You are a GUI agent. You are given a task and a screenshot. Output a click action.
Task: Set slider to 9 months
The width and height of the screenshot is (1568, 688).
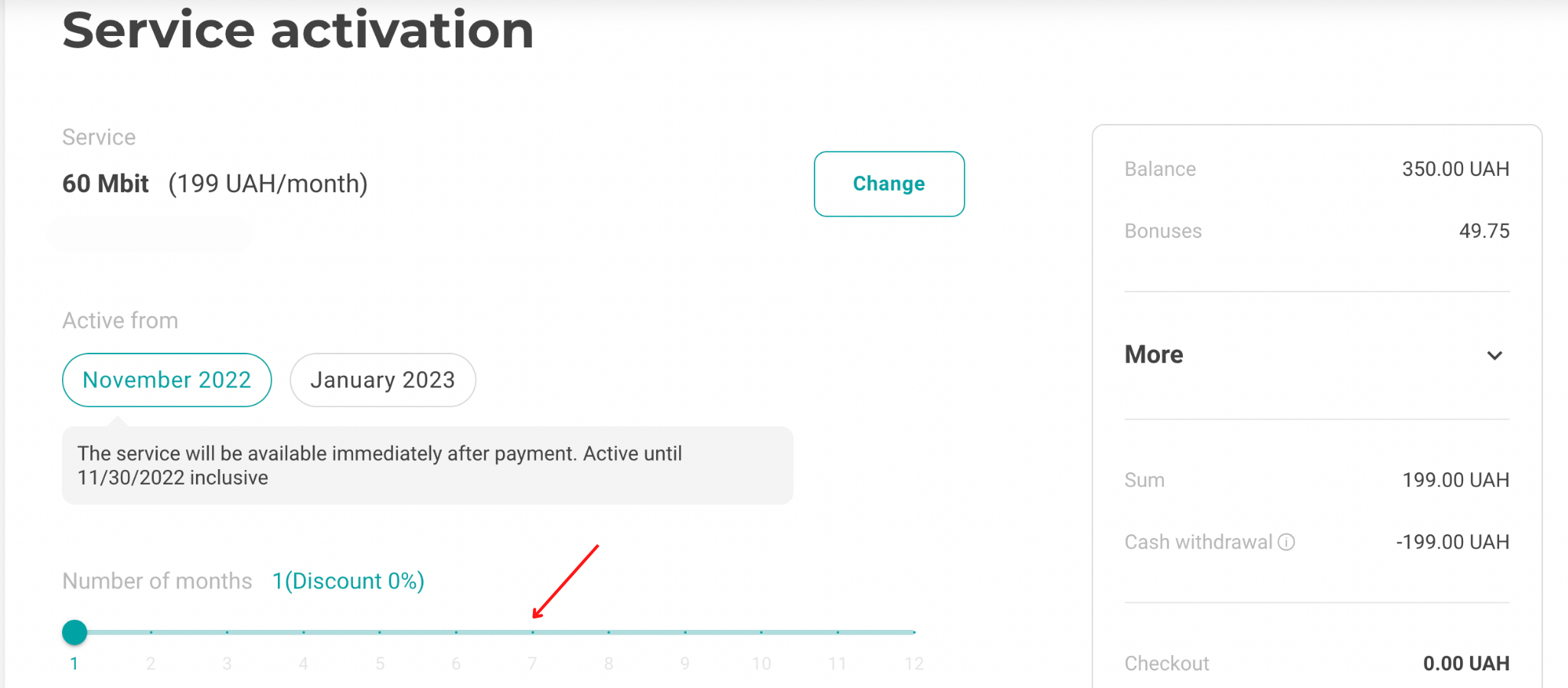[x=684, y=632]
